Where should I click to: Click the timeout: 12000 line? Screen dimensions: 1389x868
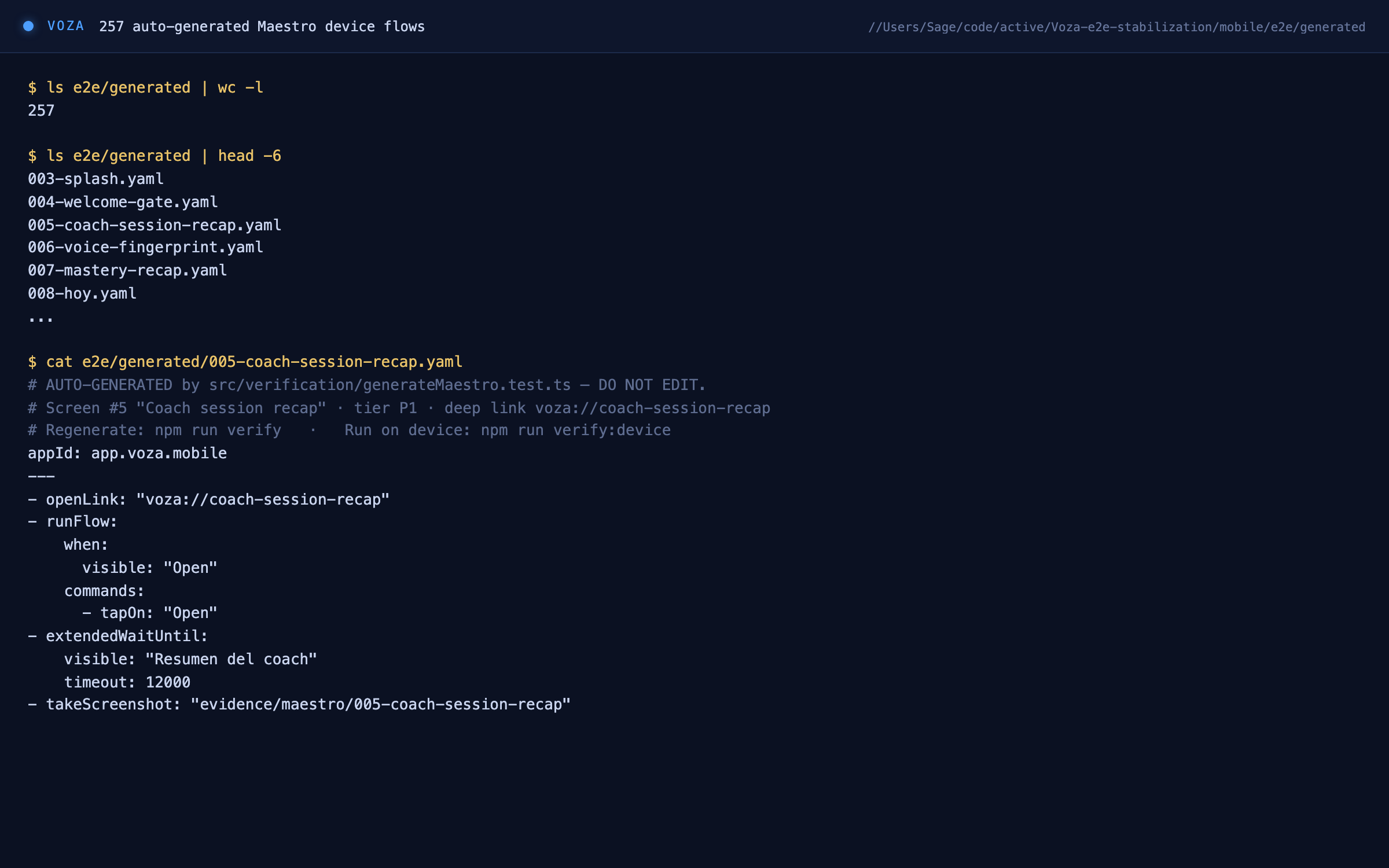click(x=127, y=682)
